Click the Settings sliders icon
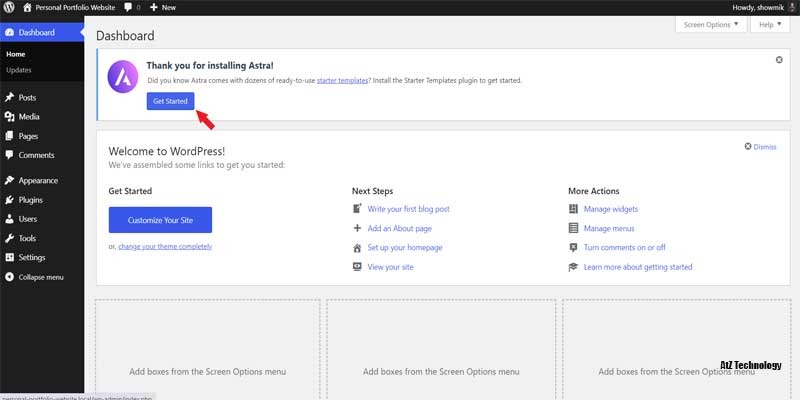This screenshot has width=800, height=400. (x=9, y=258)
